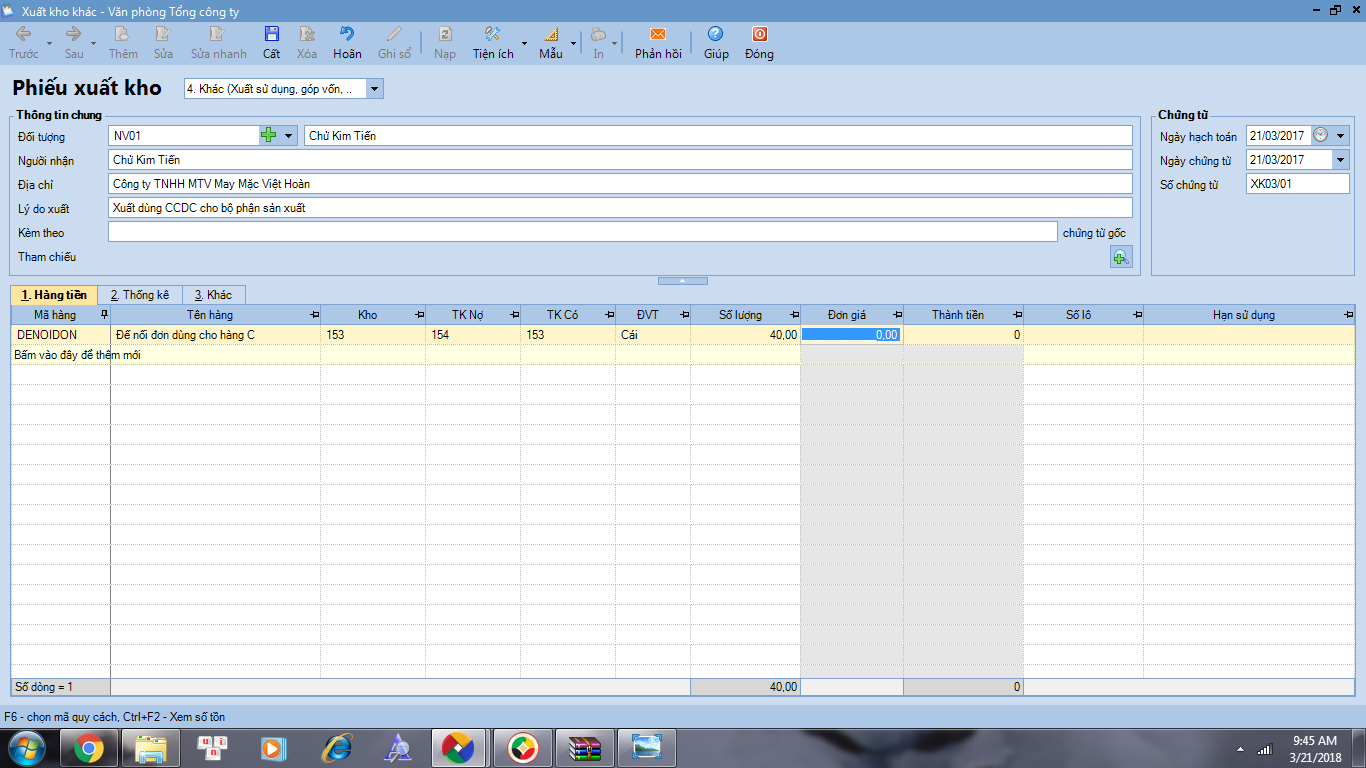
Task: Click the Hạn sử dụng column header
Action: point(1249,315)
